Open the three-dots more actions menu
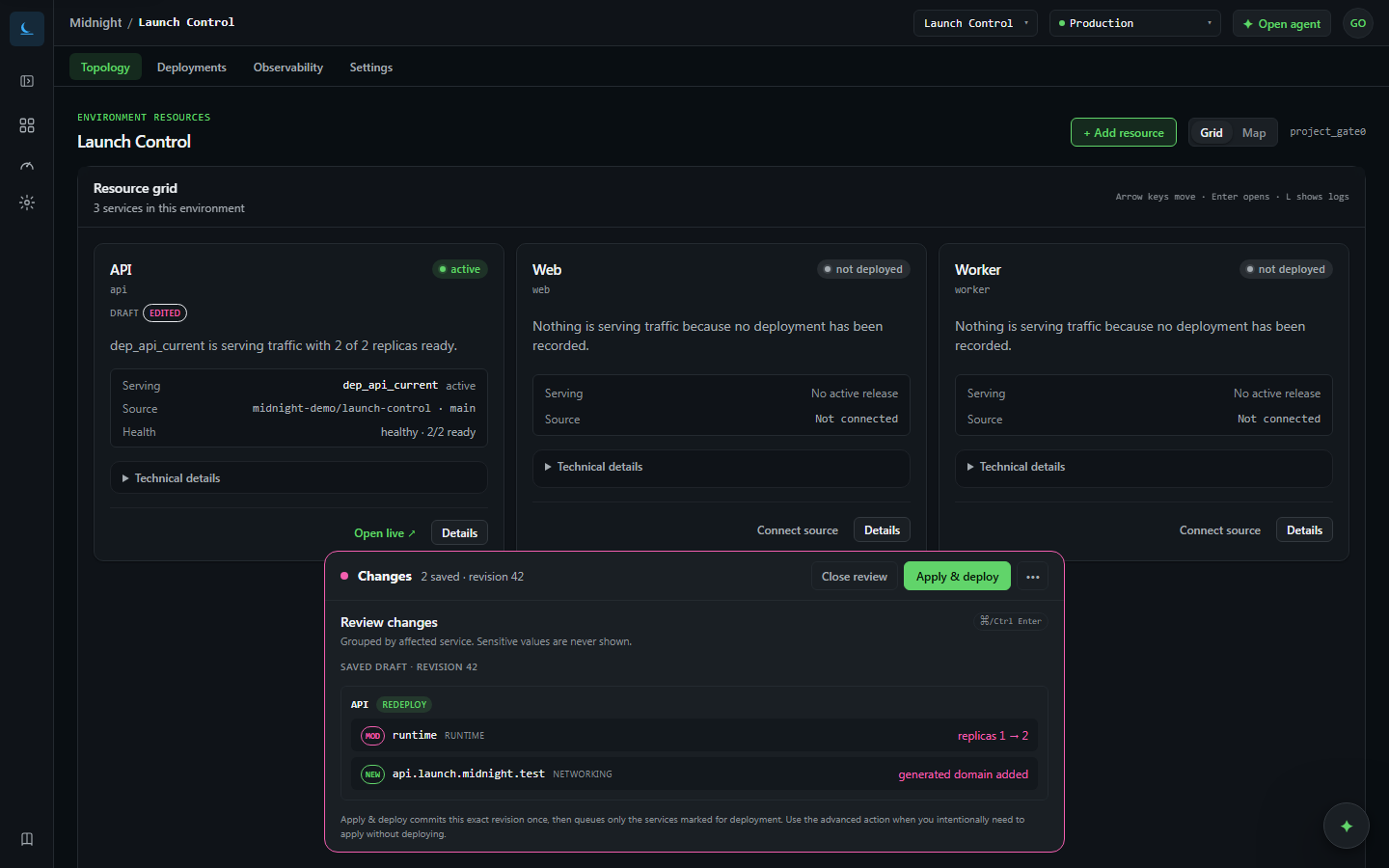The height and width of the screenshot is (868, 1389). pyautogui.click(x=1033, y=577)
